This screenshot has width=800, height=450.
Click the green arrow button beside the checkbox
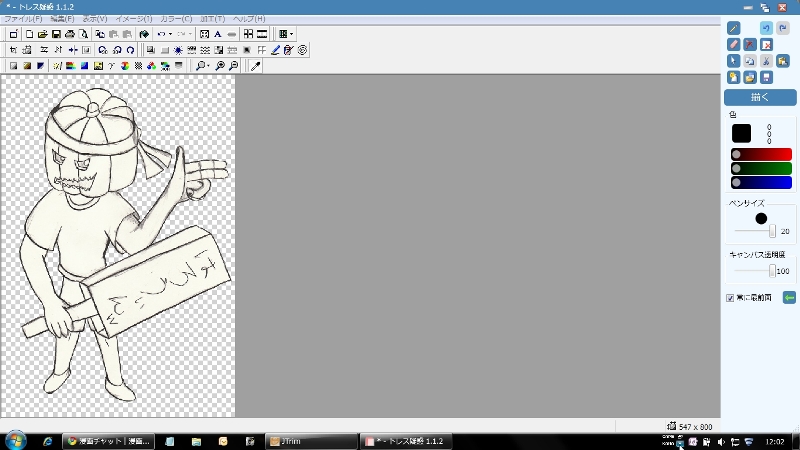pyautogui.click(x=789, y=297)
